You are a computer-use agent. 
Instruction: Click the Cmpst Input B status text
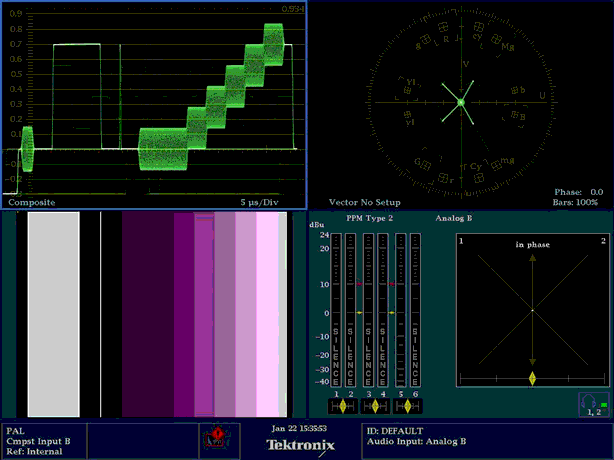37,441
